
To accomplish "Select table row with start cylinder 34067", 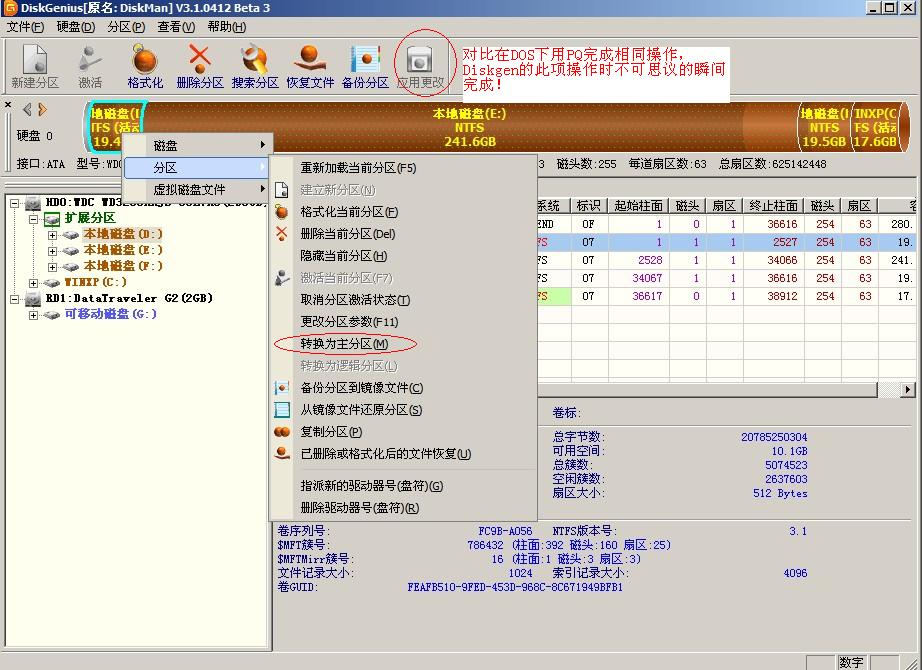I will pos(726,278).
